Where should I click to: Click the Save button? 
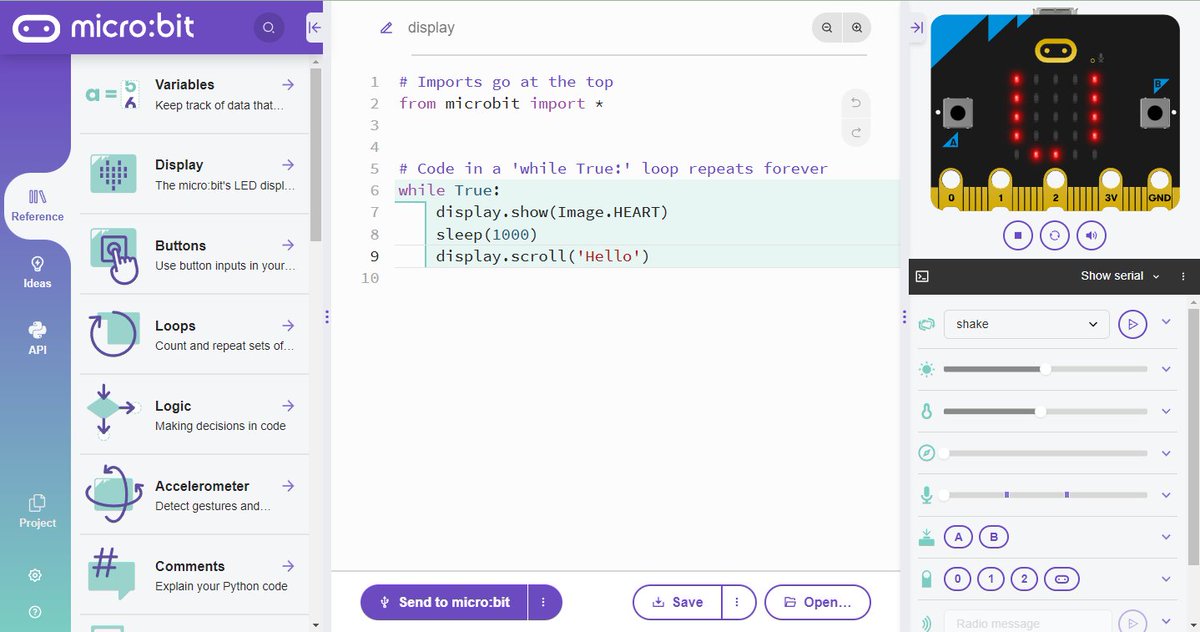point(677,602)
